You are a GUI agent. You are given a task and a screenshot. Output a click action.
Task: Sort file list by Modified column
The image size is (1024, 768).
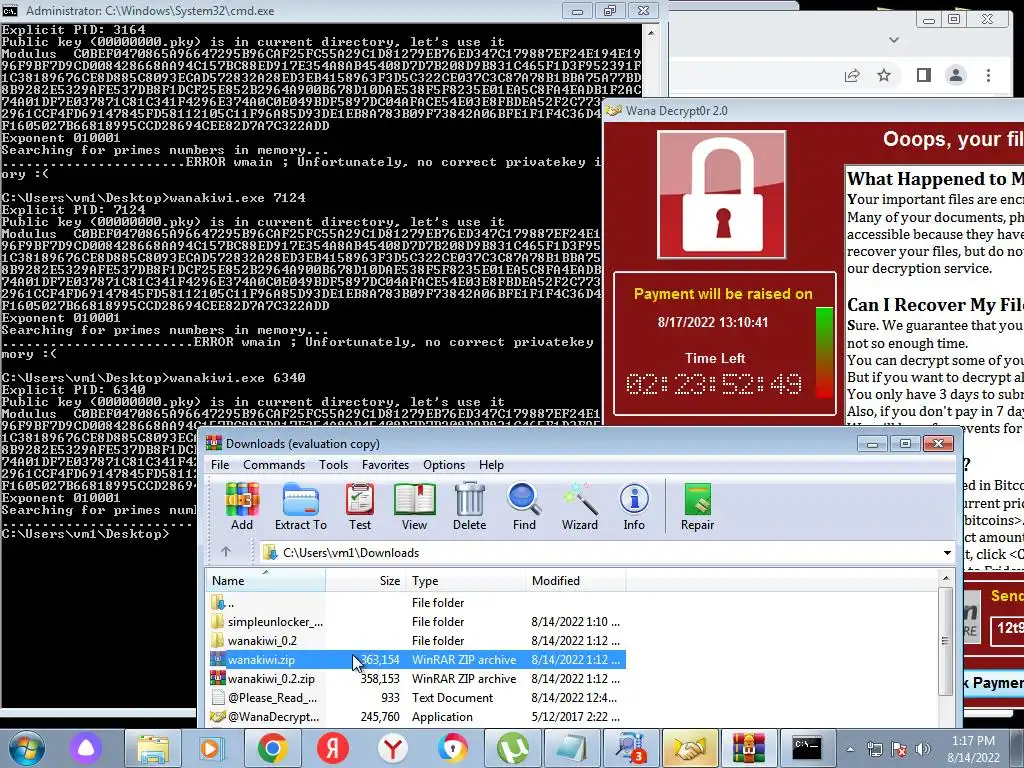pos(575,580)
